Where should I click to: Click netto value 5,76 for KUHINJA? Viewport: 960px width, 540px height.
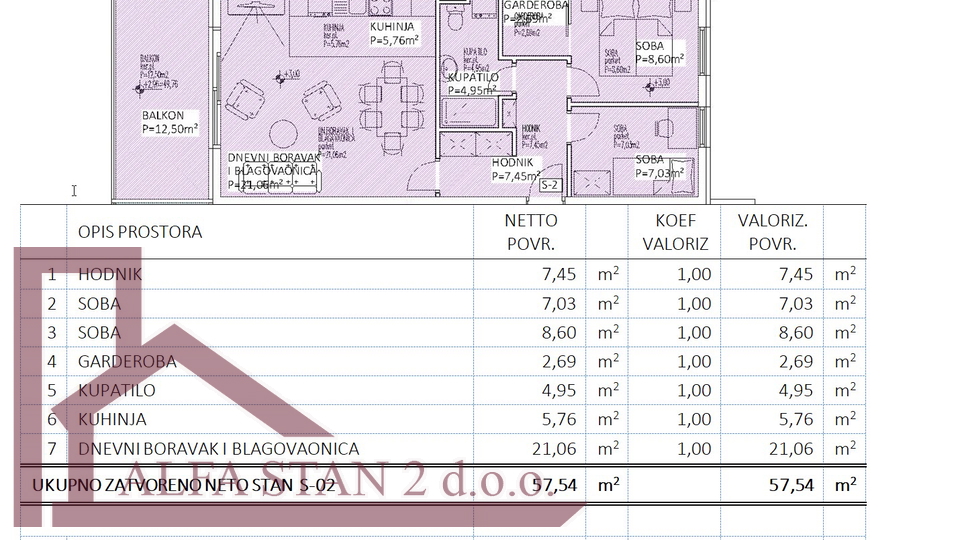[559, 419]
